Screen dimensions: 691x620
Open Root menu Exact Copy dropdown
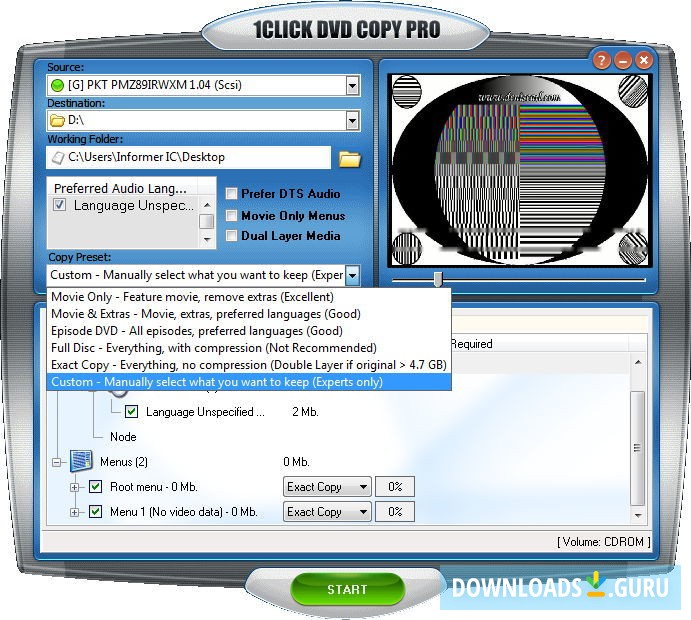[327, 487]
